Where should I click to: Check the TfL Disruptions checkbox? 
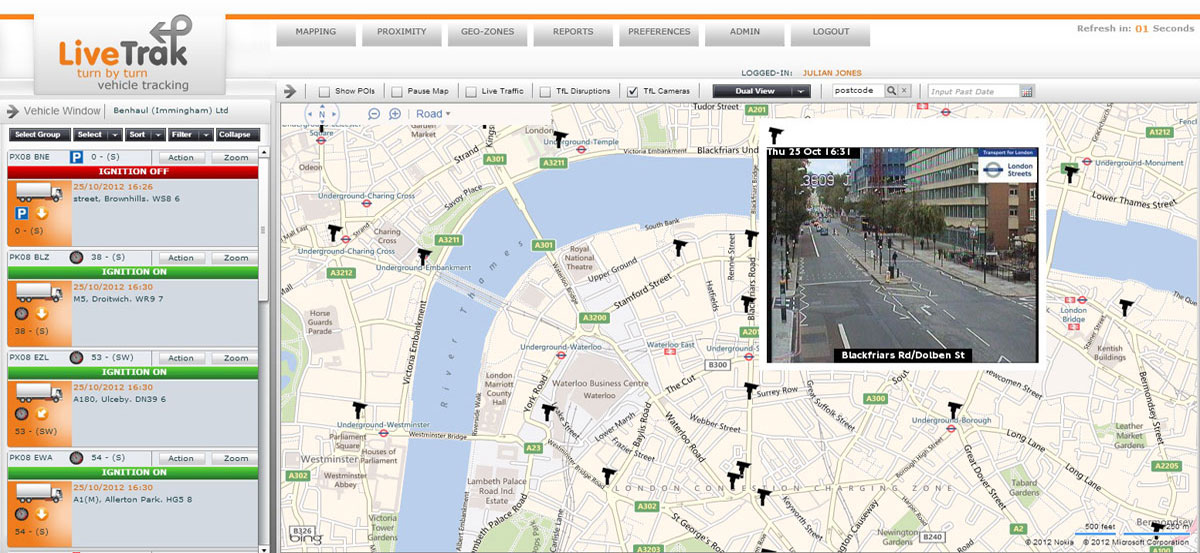tap(545, 91)
